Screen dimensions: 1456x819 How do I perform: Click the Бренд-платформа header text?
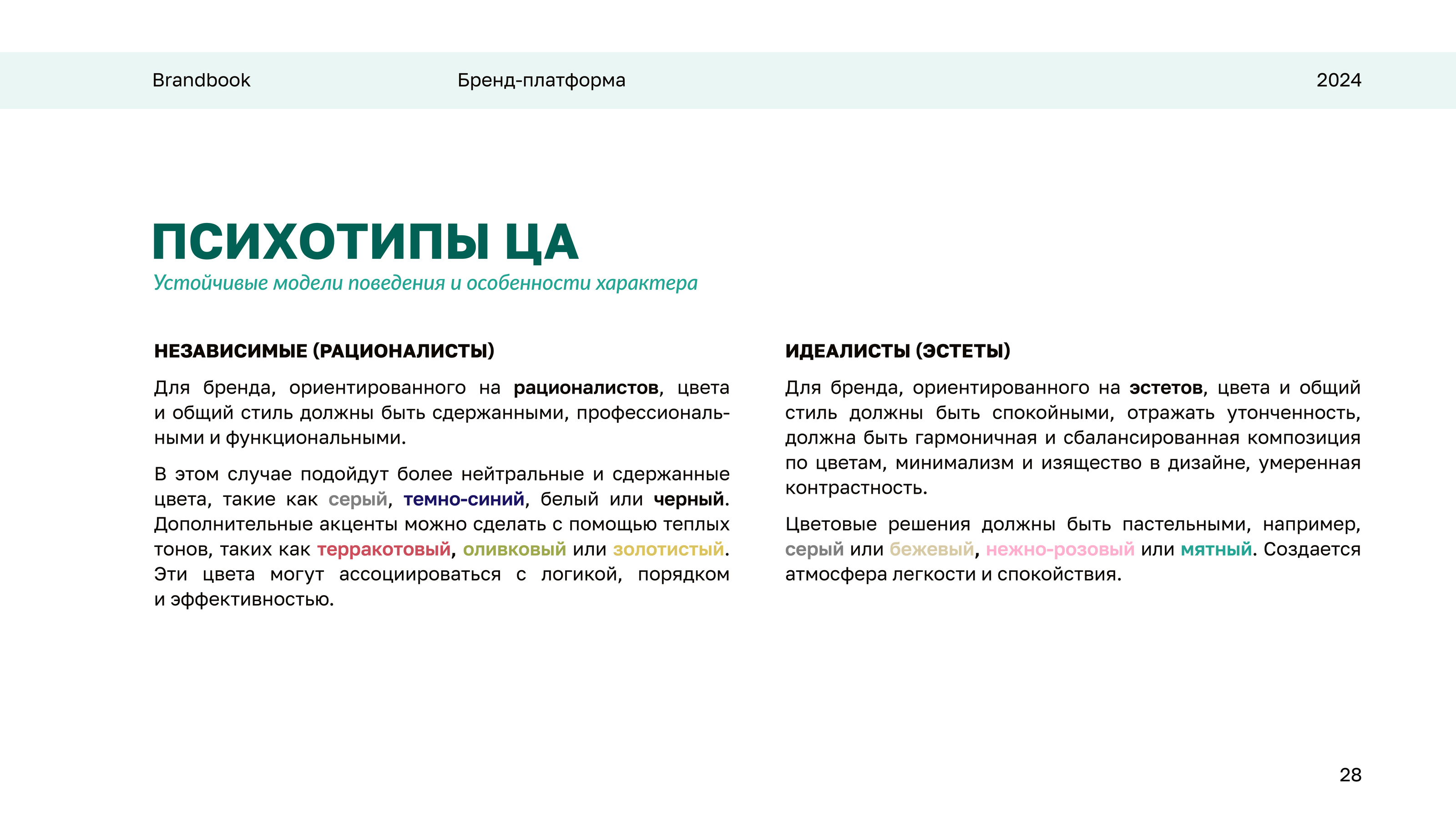(541, 80)
